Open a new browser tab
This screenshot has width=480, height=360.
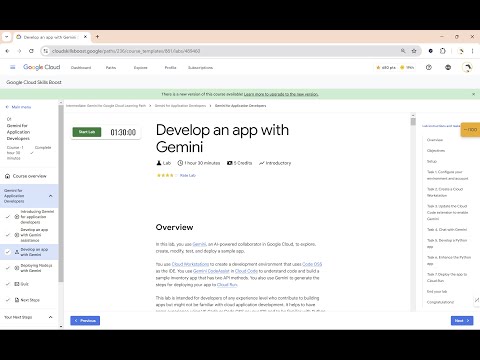pyautogui.click(x=97, y=37)
